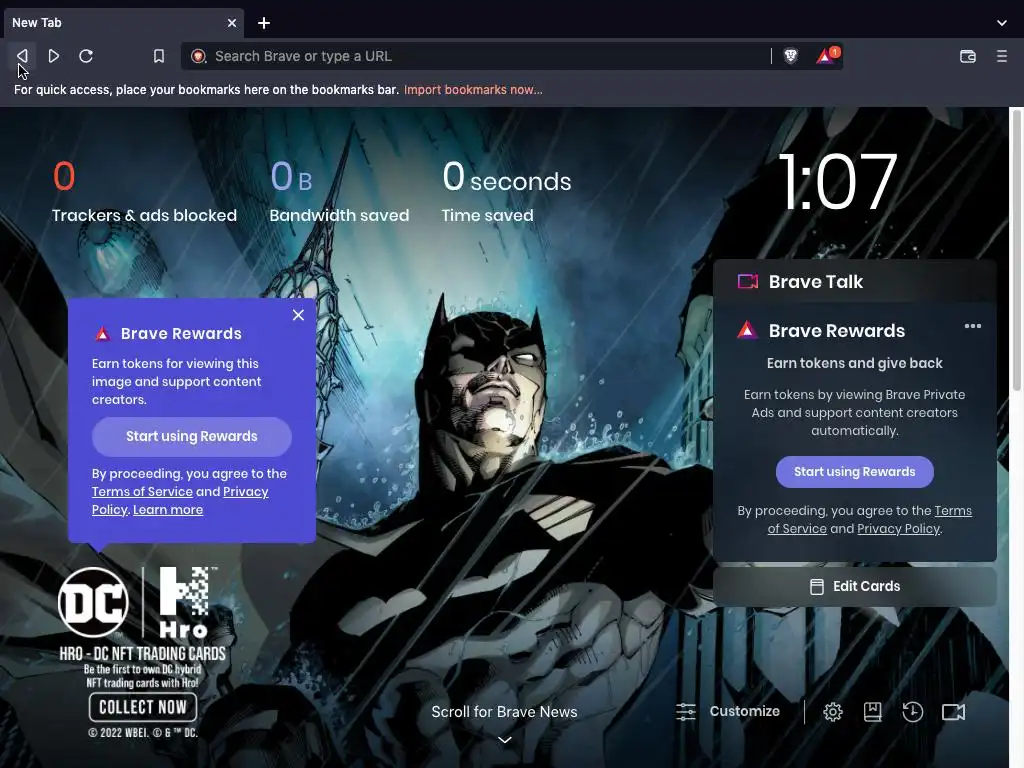Open Terms of Service link in popup

142,492
